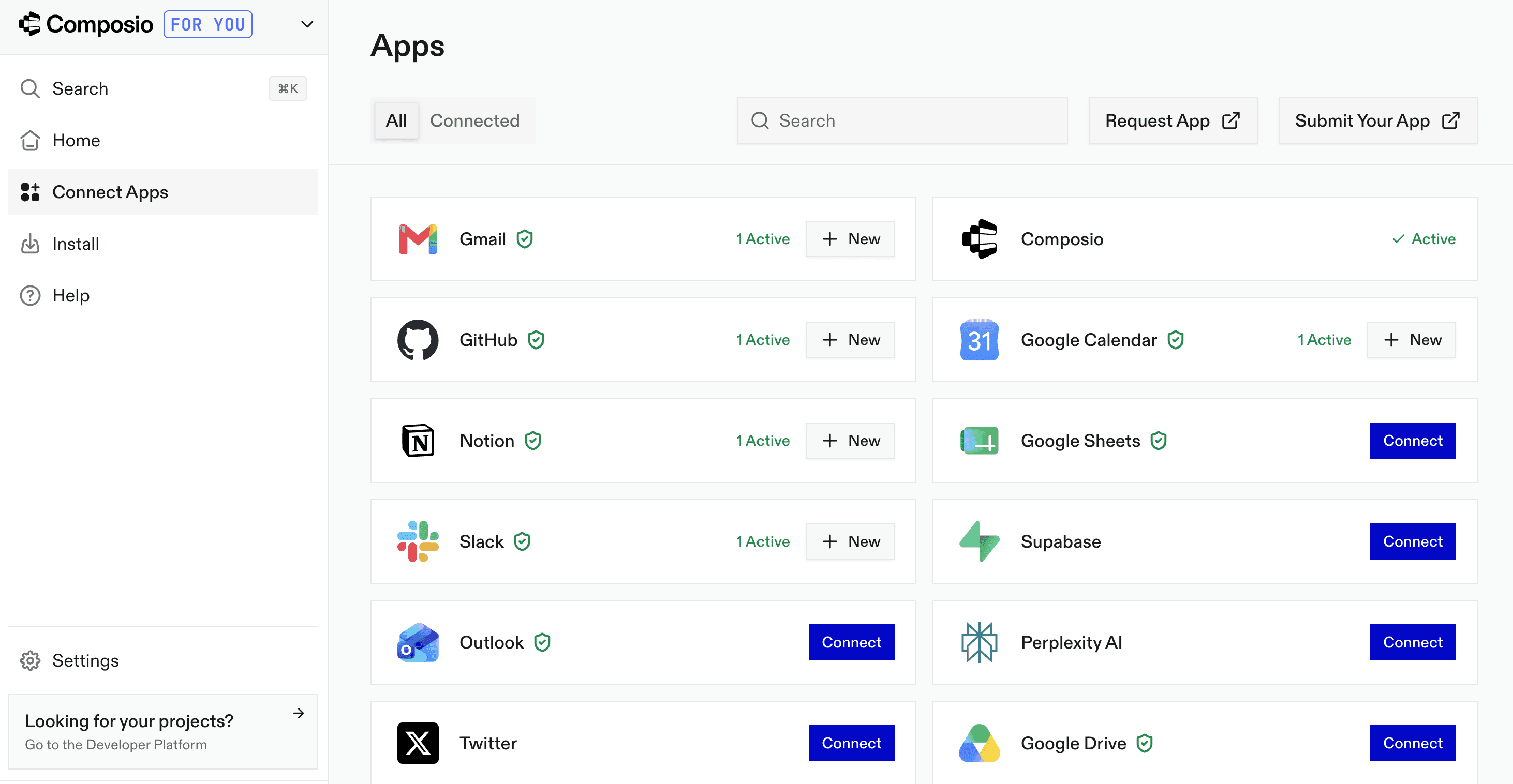Click the FOR YOU badge
Screen dimensions: 1513x784
(x=208, y=25)
